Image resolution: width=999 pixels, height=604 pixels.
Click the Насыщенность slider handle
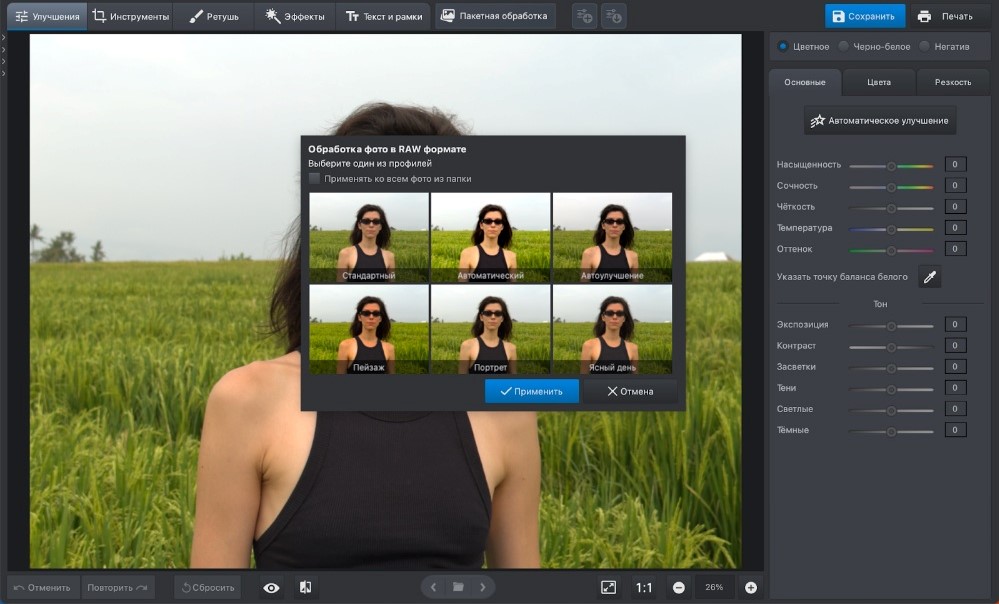pyautogui.click(x=891, y=165)
